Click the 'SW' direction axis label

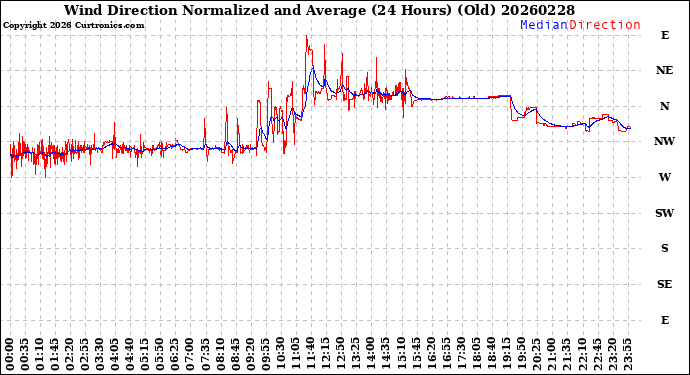(664, 213)
